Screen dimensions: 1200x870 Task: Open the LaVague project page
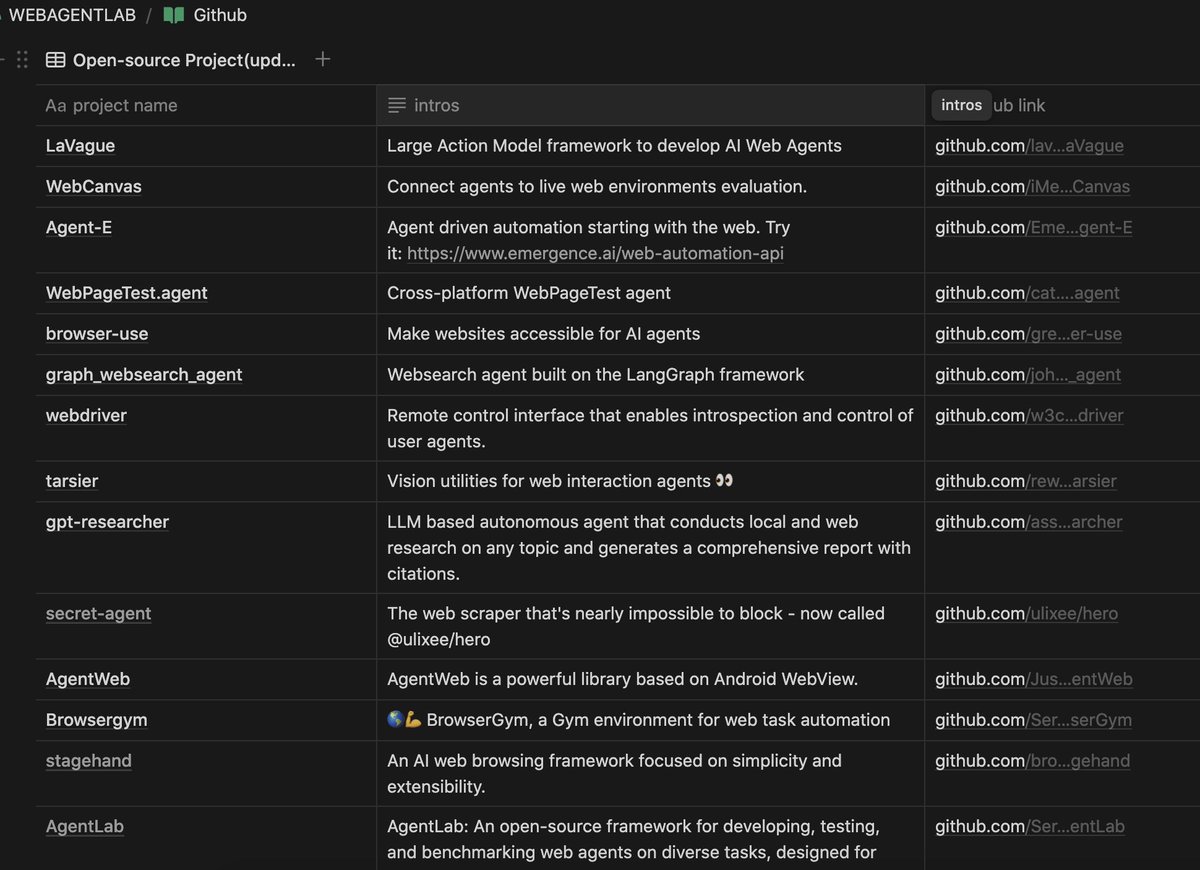pyautogui.click(x=80, y=146)
